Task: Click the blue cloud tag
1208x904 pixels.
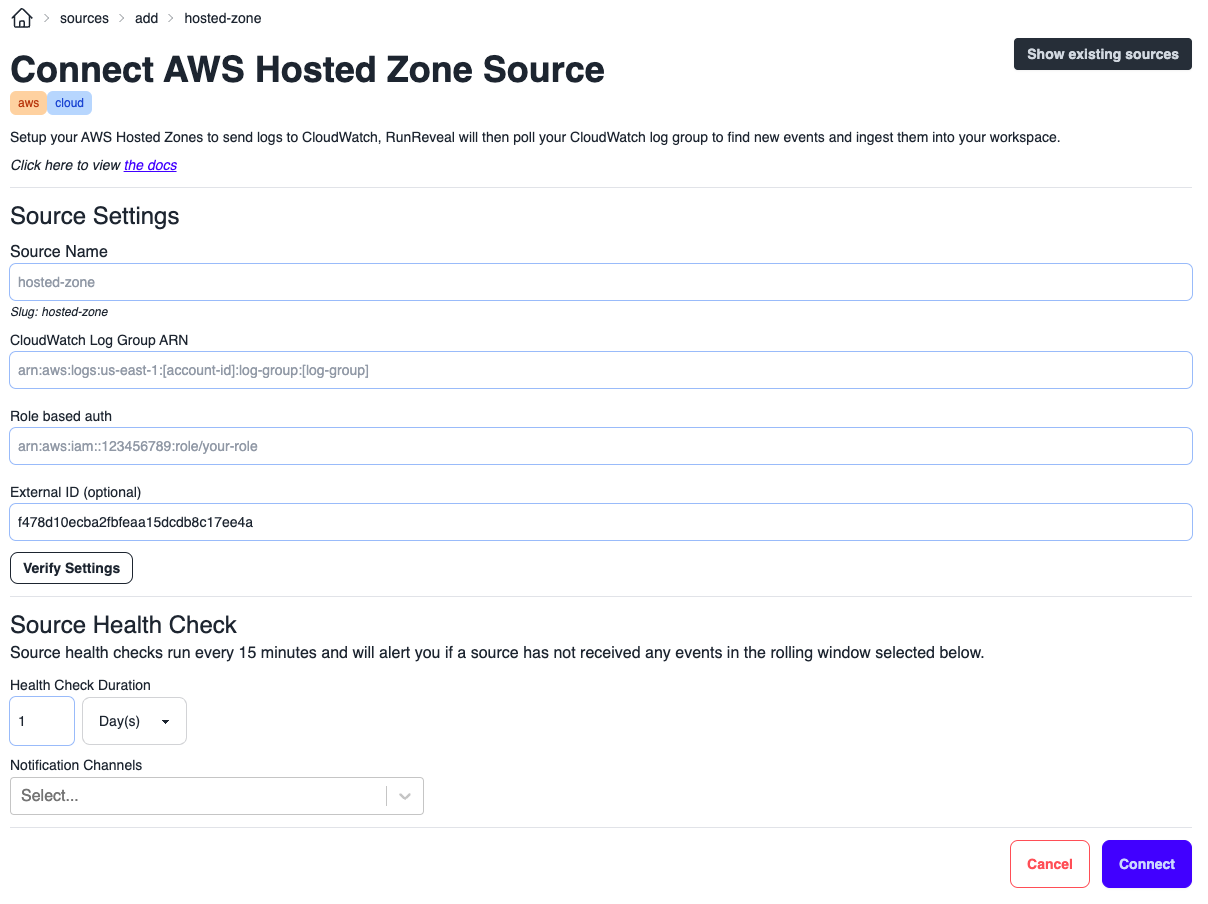Action: (70, 103)
